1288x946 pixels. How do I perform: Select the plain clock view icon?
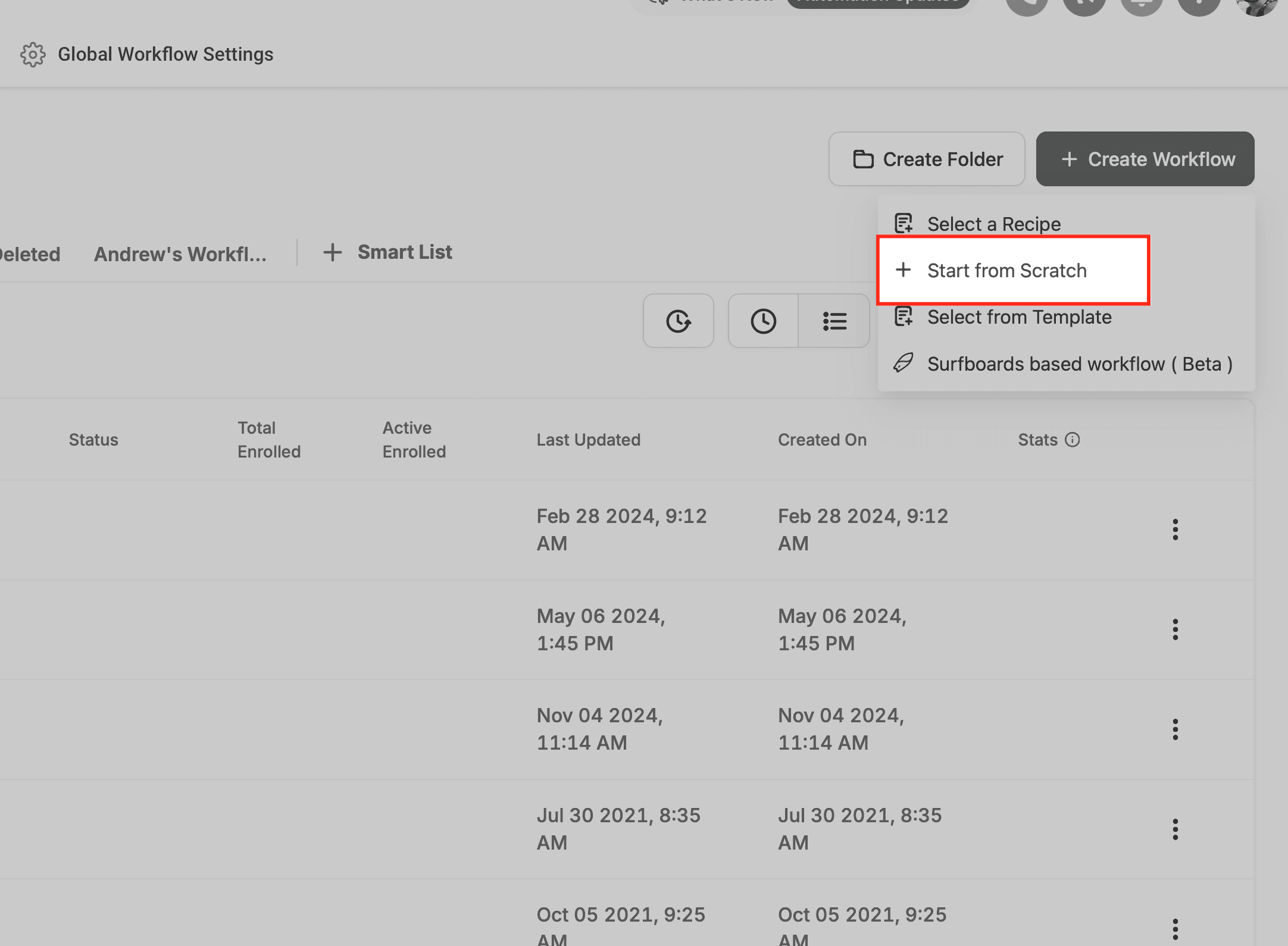(763, 321)
